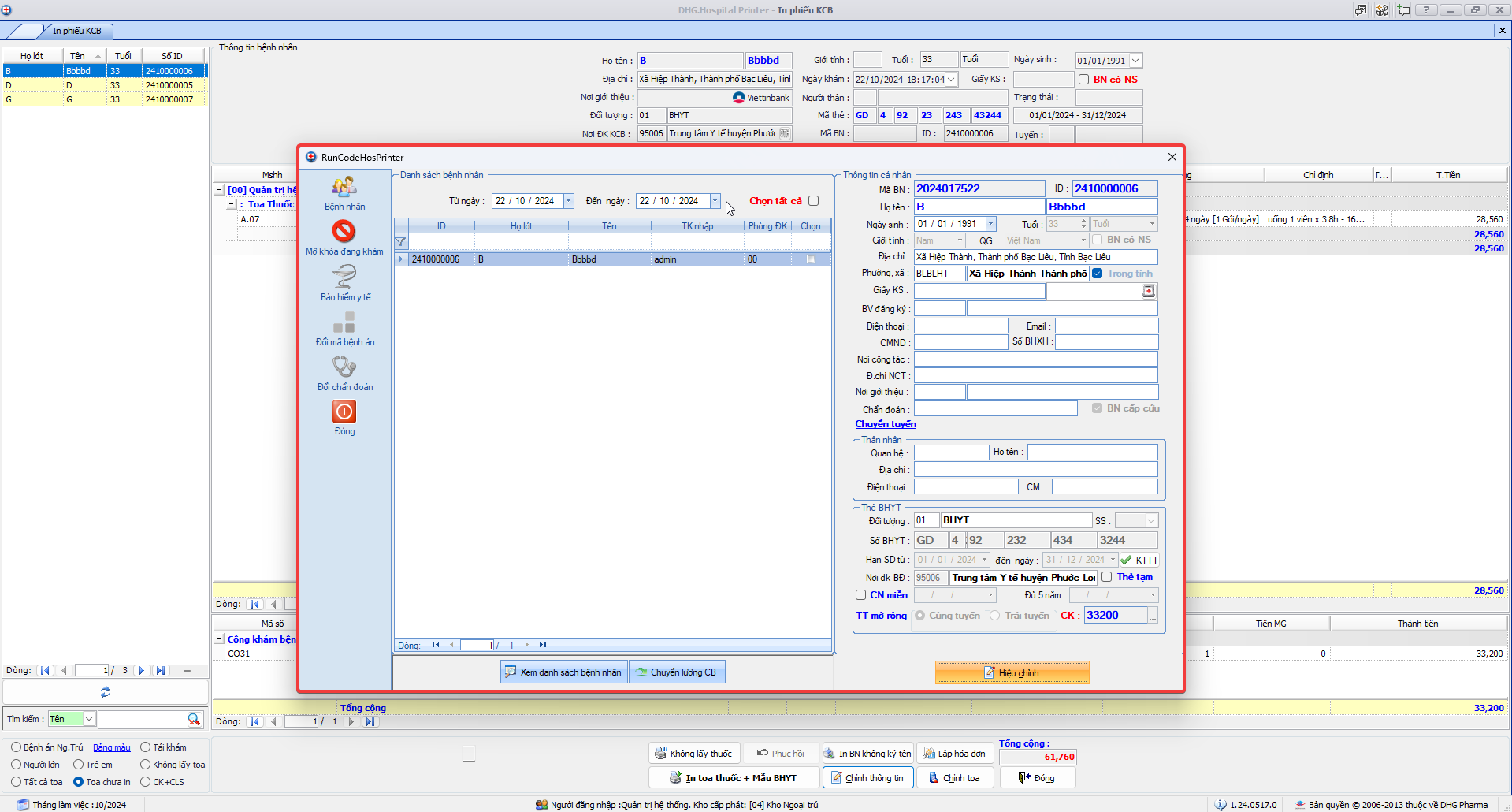The image size is (1512, 812).
Task: Select the Bệnh án Ng.Trú radio button
Action: (x=16, y=747)
